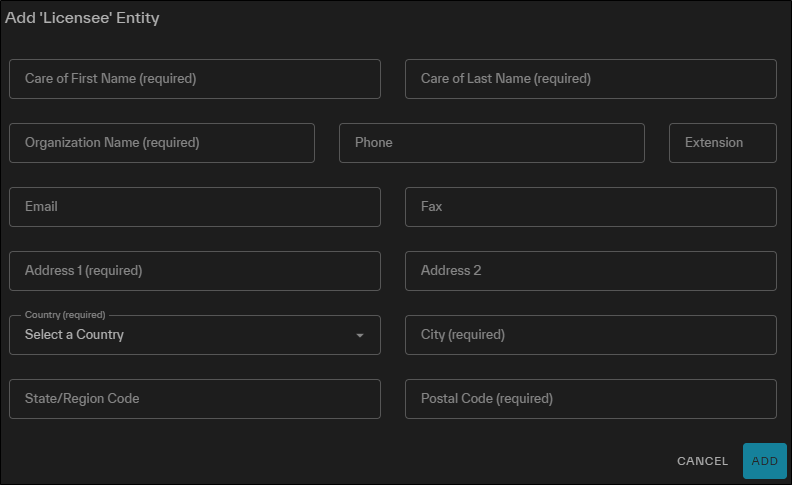This screenshot has width=792, height=485.
Task: Click the 'Select a Country' combo box
Action: point(194,335)
